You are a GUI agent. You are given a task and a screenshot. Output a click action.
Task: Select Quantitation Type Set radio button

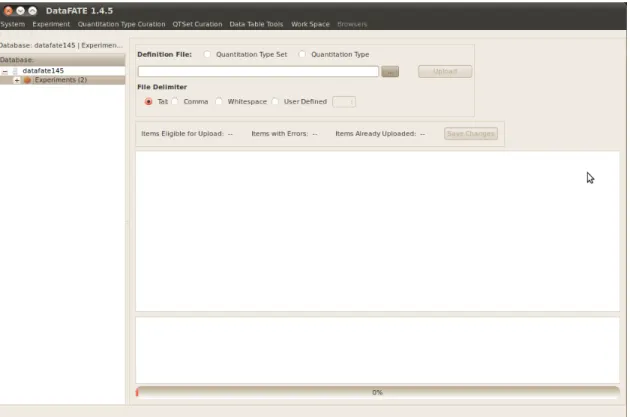[207, 54]
